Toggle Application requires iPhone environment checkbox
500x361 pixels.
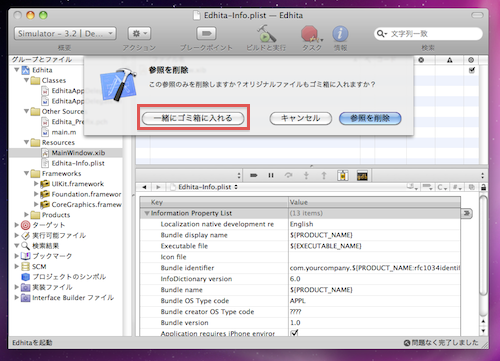tap(294, 333)
